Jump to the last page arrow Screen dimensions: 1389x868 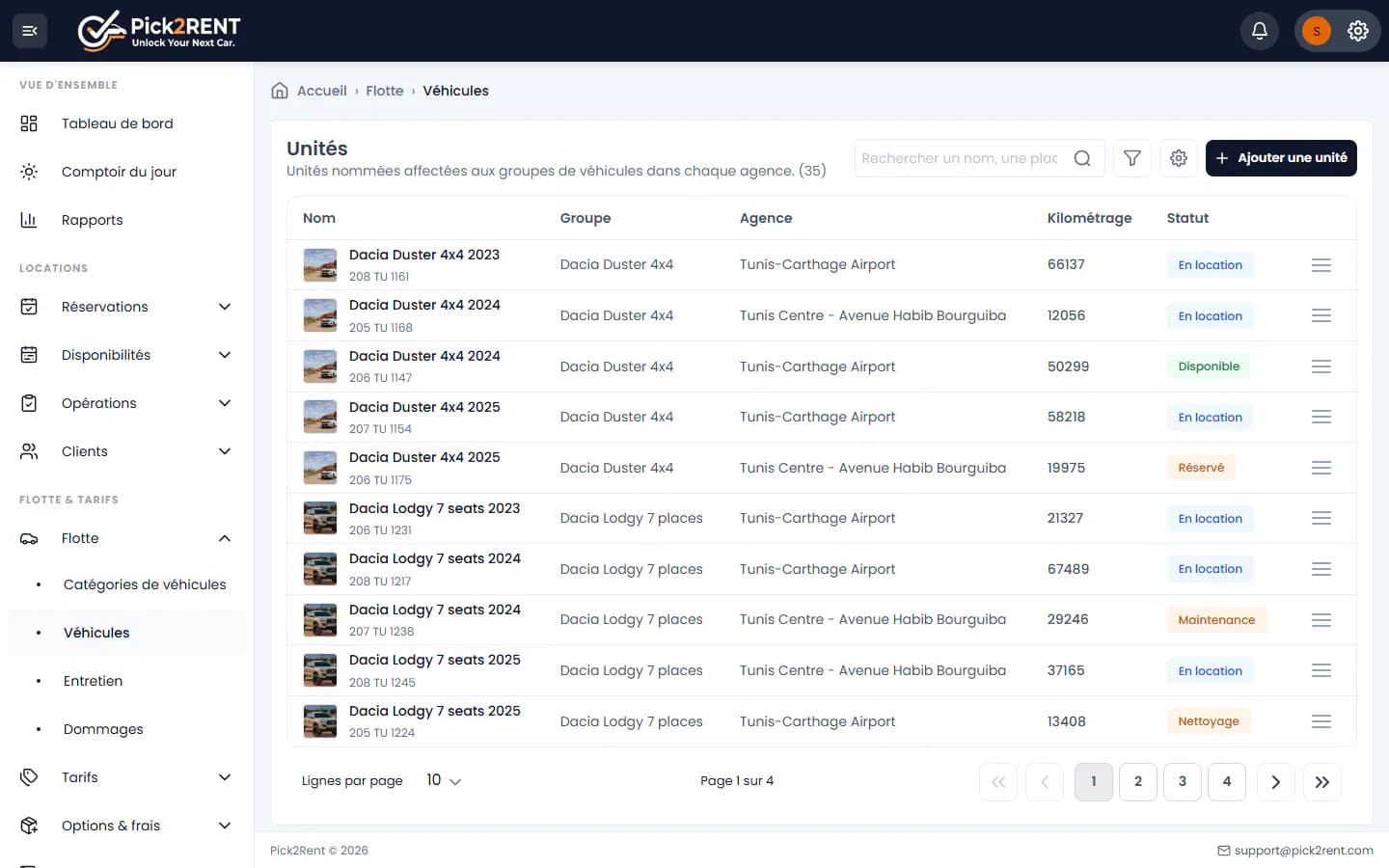click(x=1322, y=782)
